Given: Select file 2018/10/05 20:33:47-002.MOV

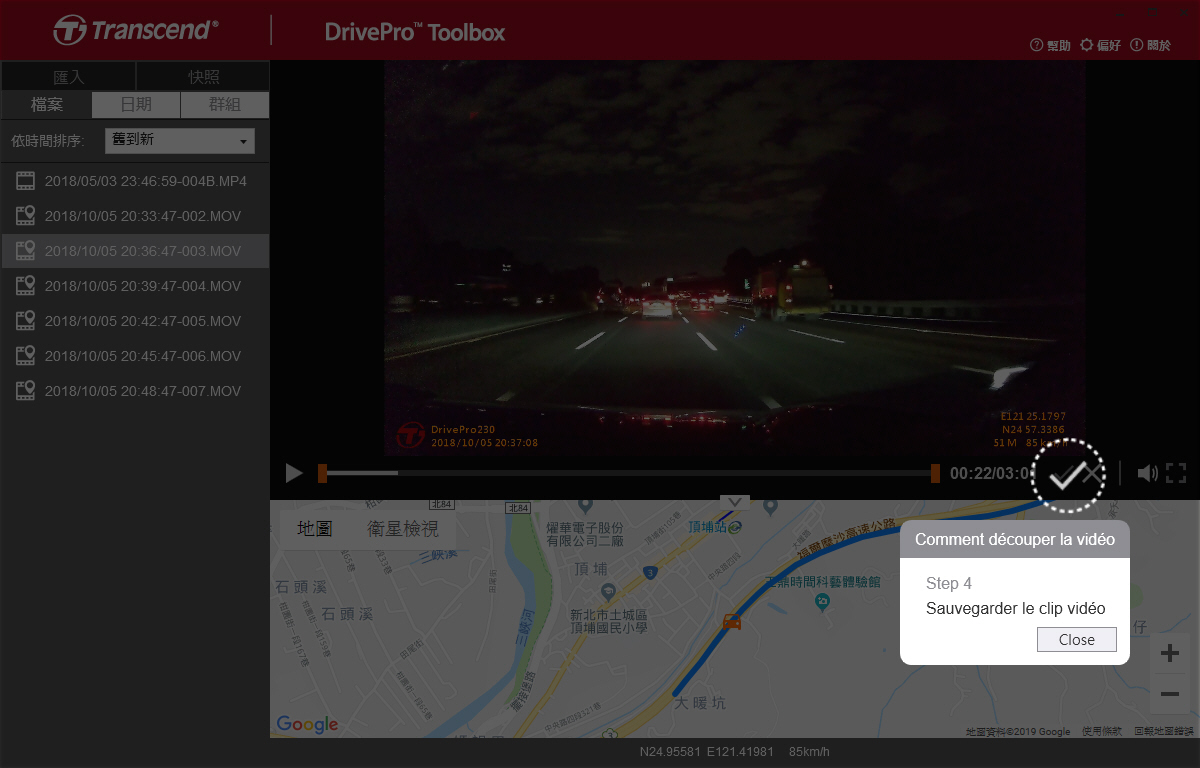Looking at the screenshot, I should (135, 216).
